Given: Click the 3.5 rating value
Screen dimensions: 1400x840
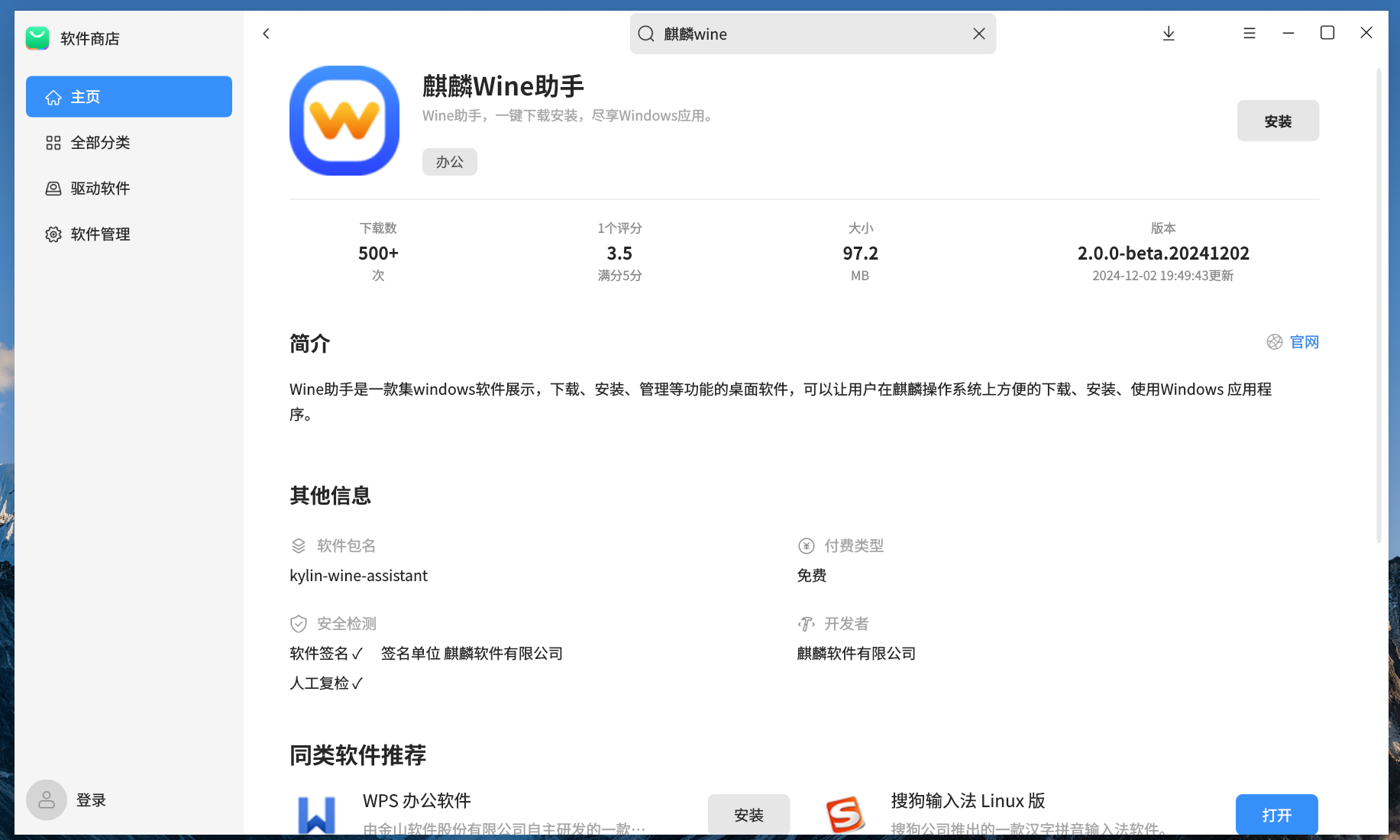Looking at the screenshot, I should point(619,254).
